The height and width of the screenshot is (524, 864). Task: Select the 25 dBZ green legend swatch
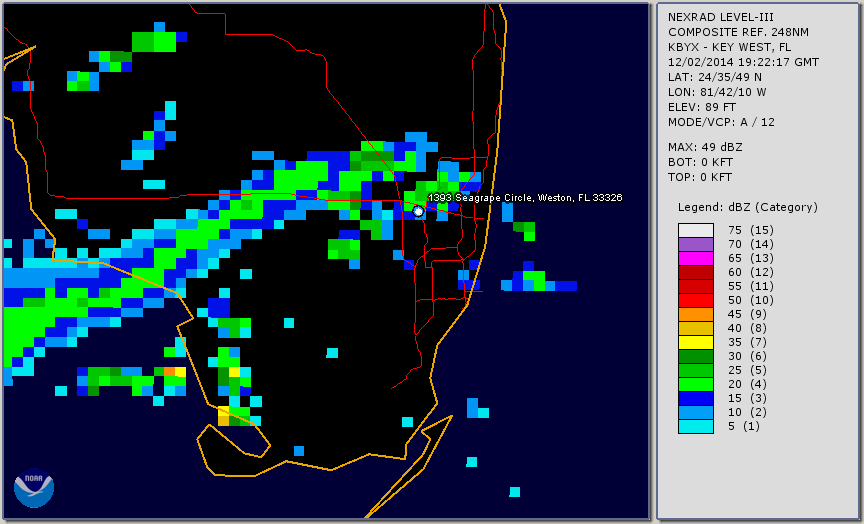point(695,370)
